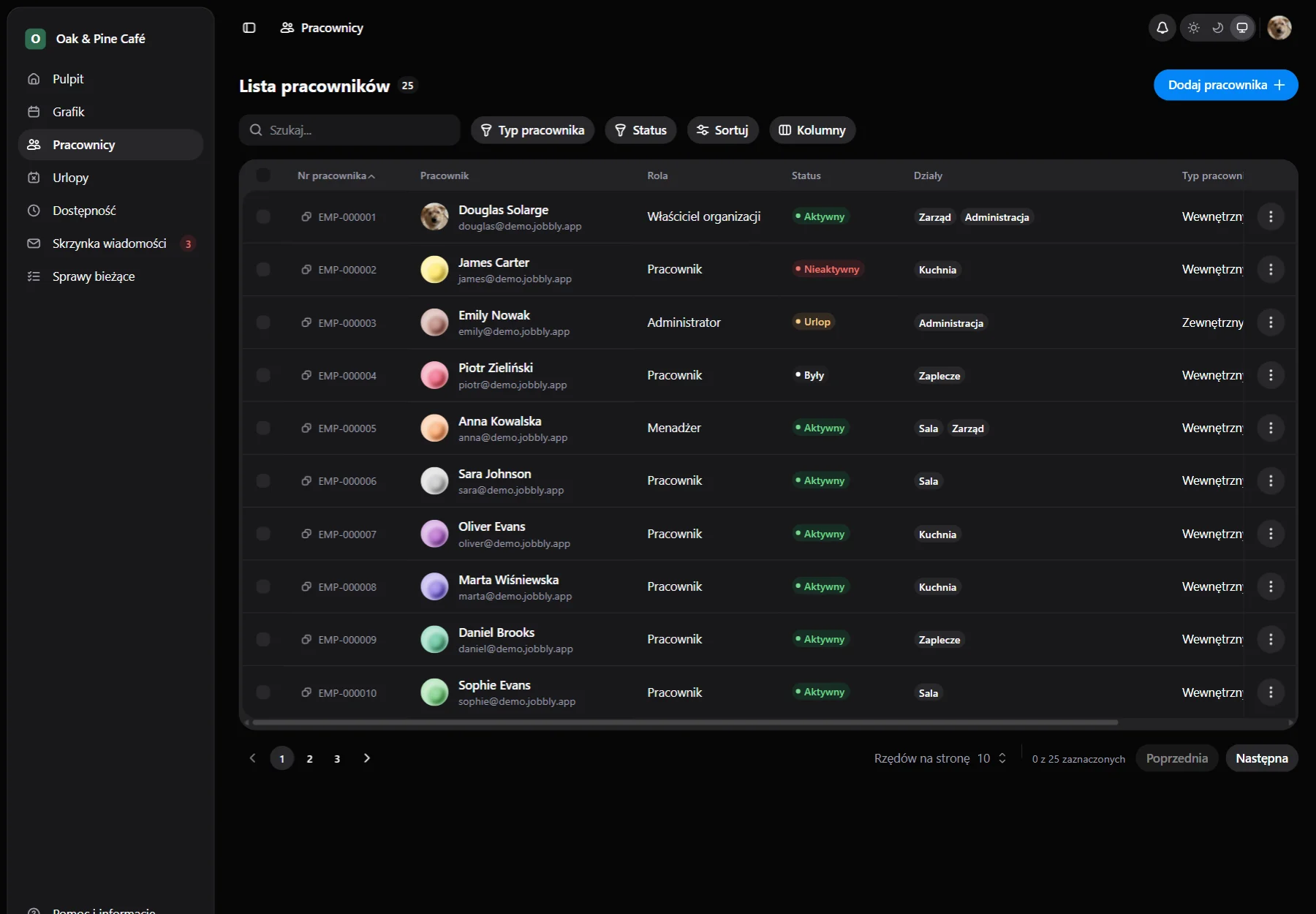Go to page 3
This screenshot has height=914, width=1316.
pos(337,758)
